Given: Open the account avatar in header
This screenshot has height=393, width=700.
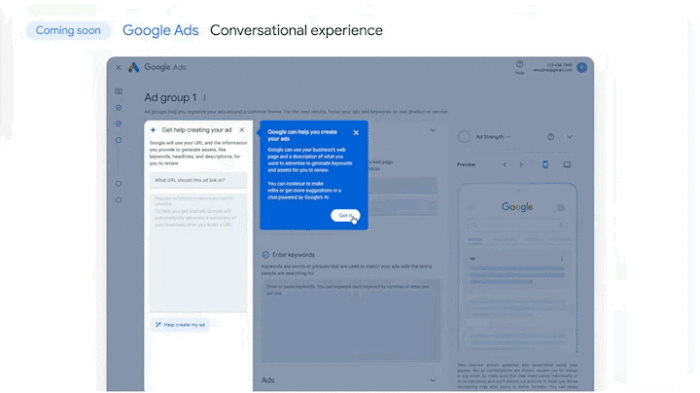Looking at the screenshot, I should pyautogui.click(x=582, y=67).
